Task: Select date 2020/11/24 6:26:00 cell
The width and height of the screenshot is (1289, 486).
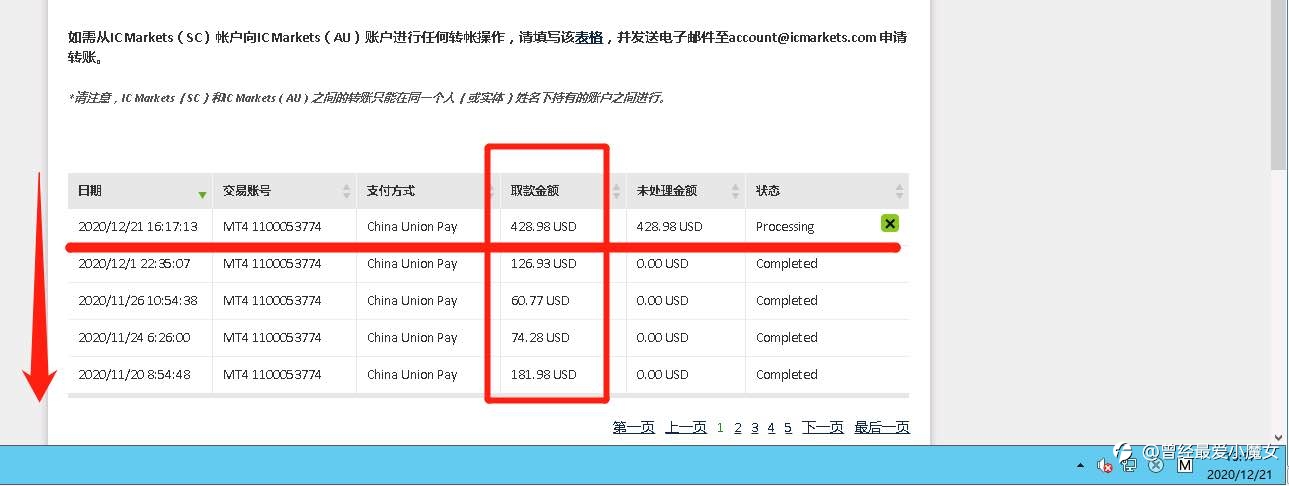Action: coord(134,338)
